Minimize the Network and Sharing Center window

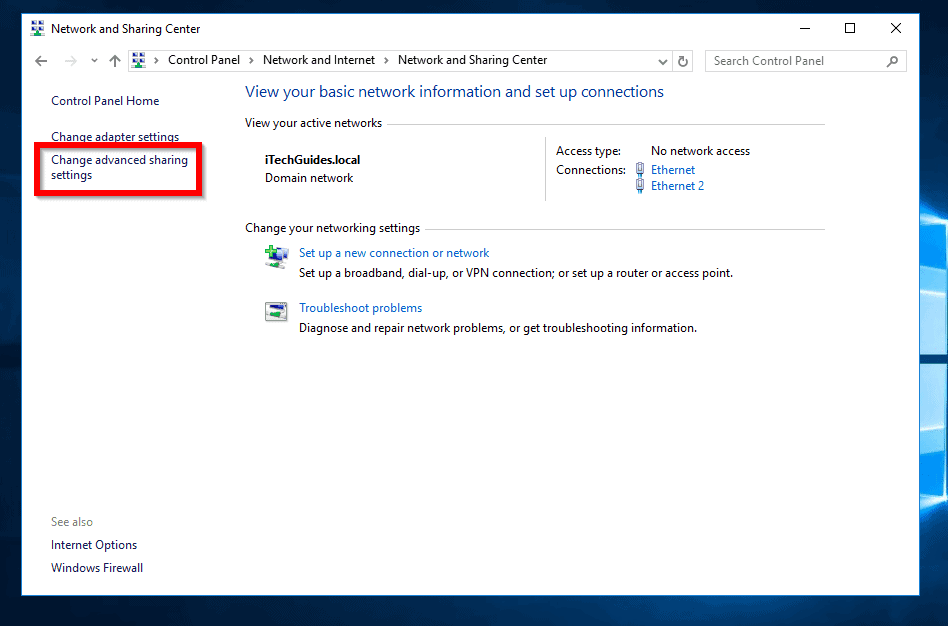click(x=805, y=28)
